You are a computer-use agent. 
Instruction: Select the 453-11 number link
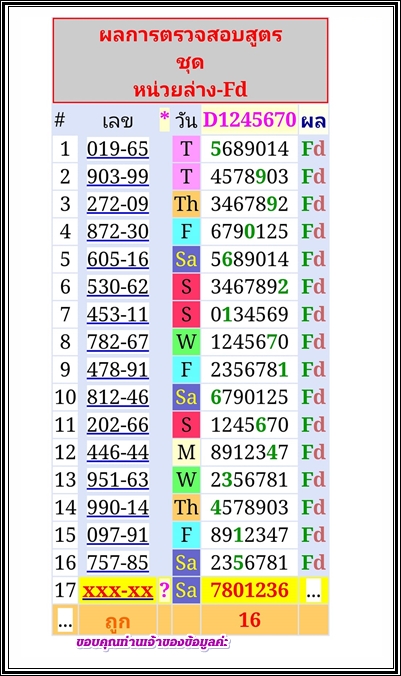(118, 314)
